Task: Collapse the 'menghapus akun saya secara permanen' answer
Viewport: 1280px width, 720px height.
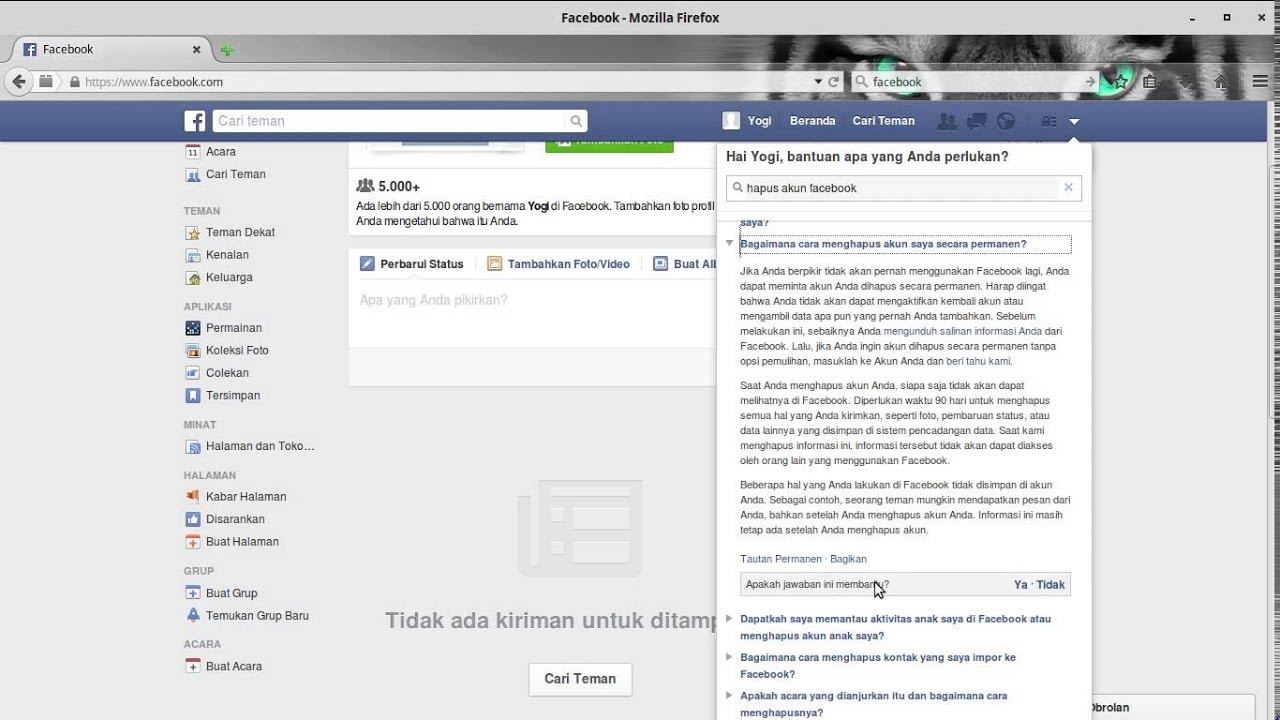Action: click(883, 244)
